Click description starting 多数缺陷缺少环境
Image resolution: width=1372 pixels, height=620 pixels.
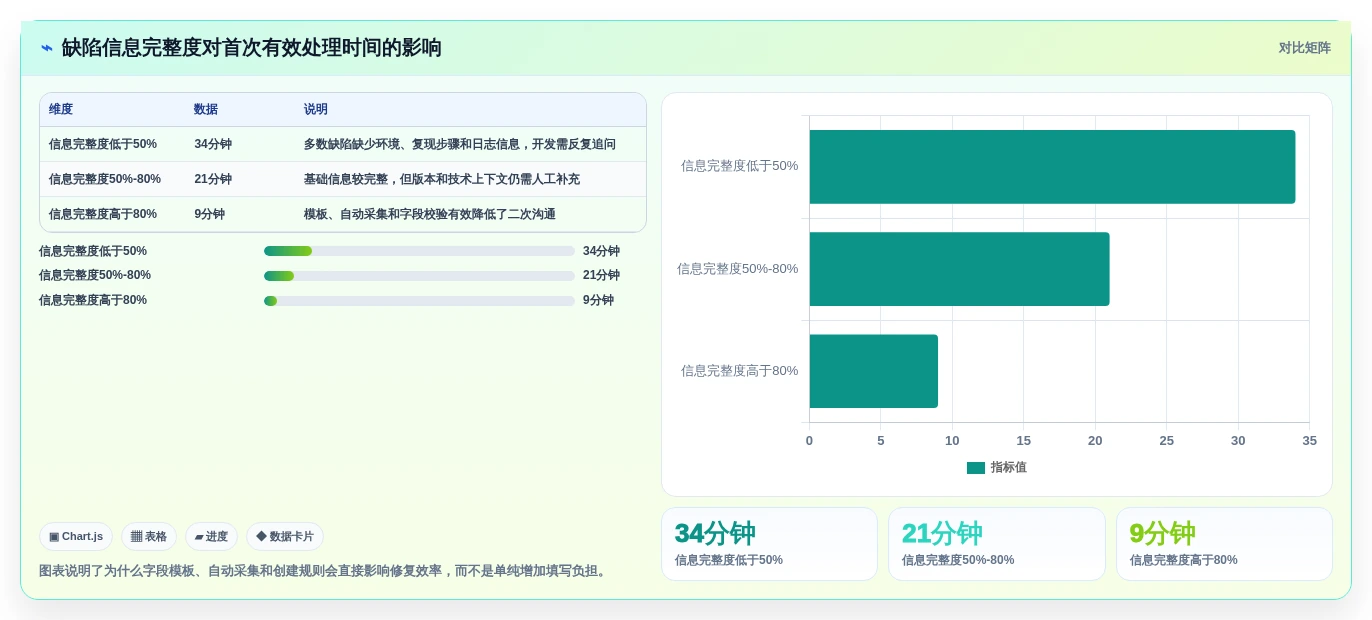pos(460,144)
